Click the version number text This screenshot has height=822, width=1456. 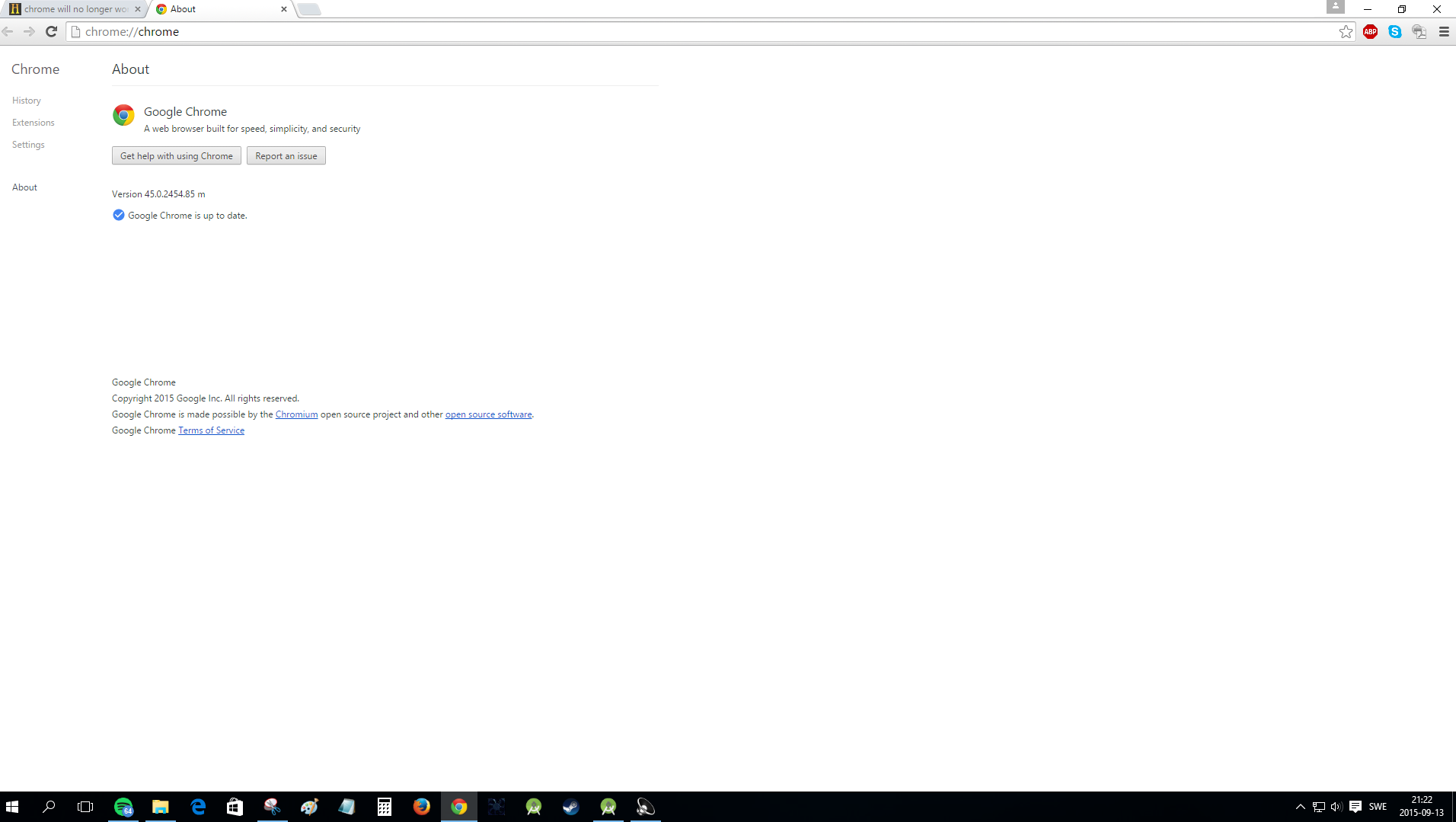click(158, 194)
